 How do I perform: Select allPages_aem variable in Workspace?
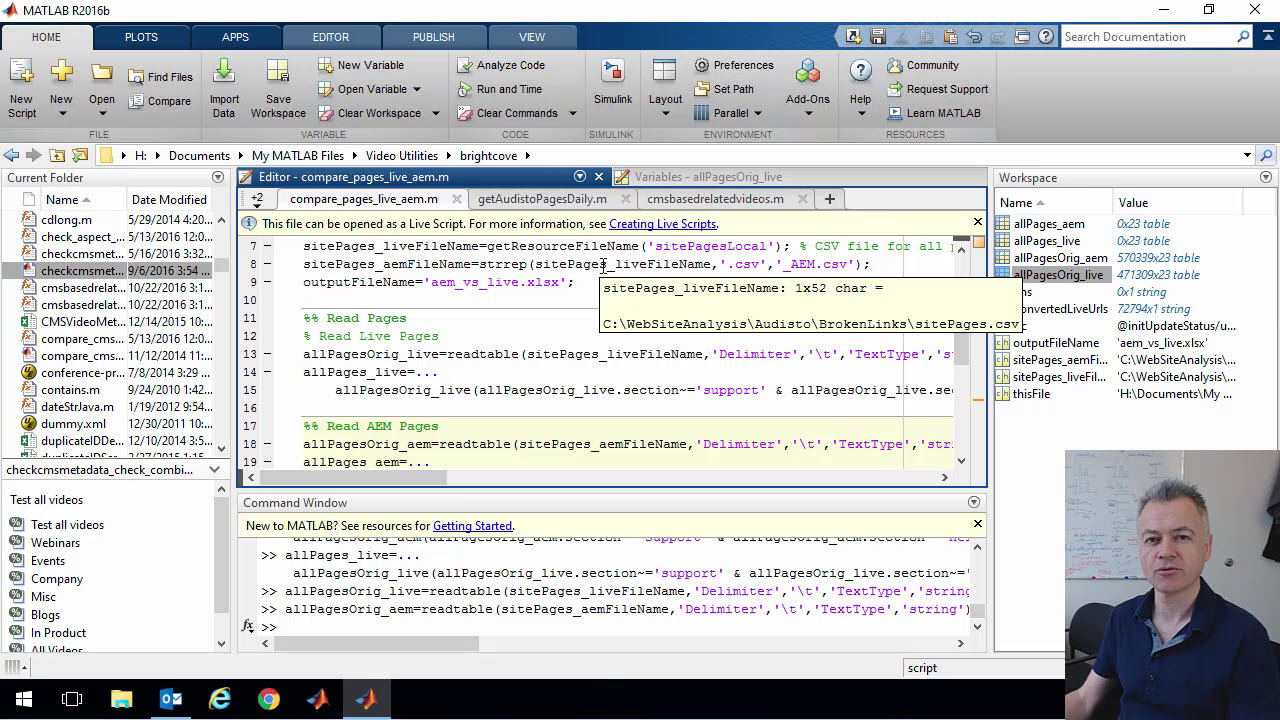coord(1048,224)
